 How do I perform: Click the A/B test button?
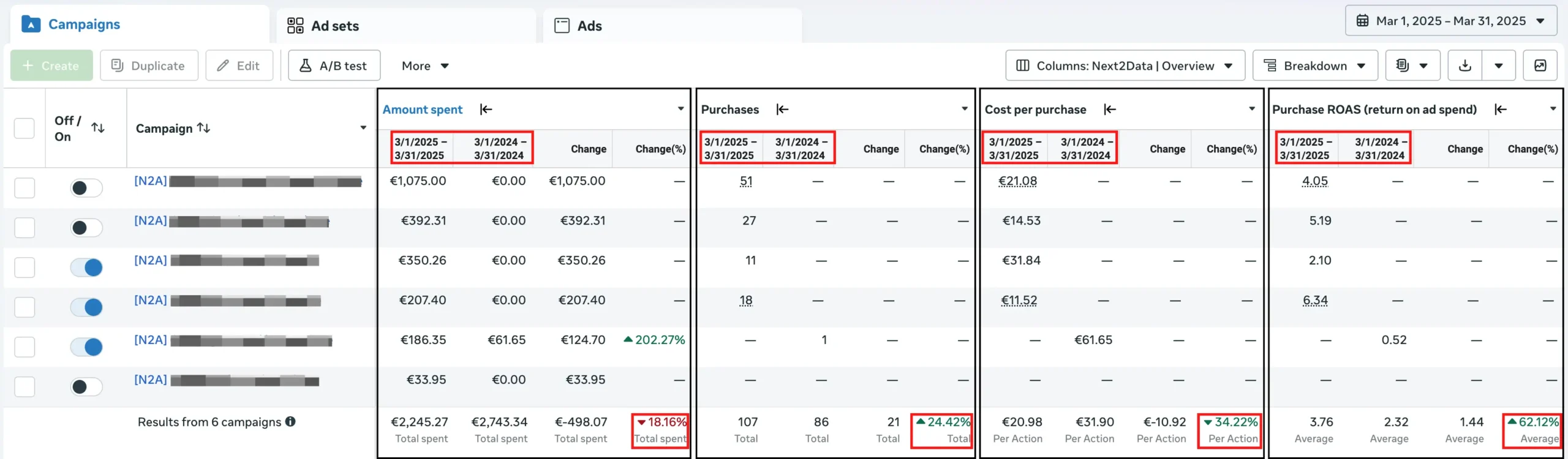pyautogui.click(x=334, y=65)
